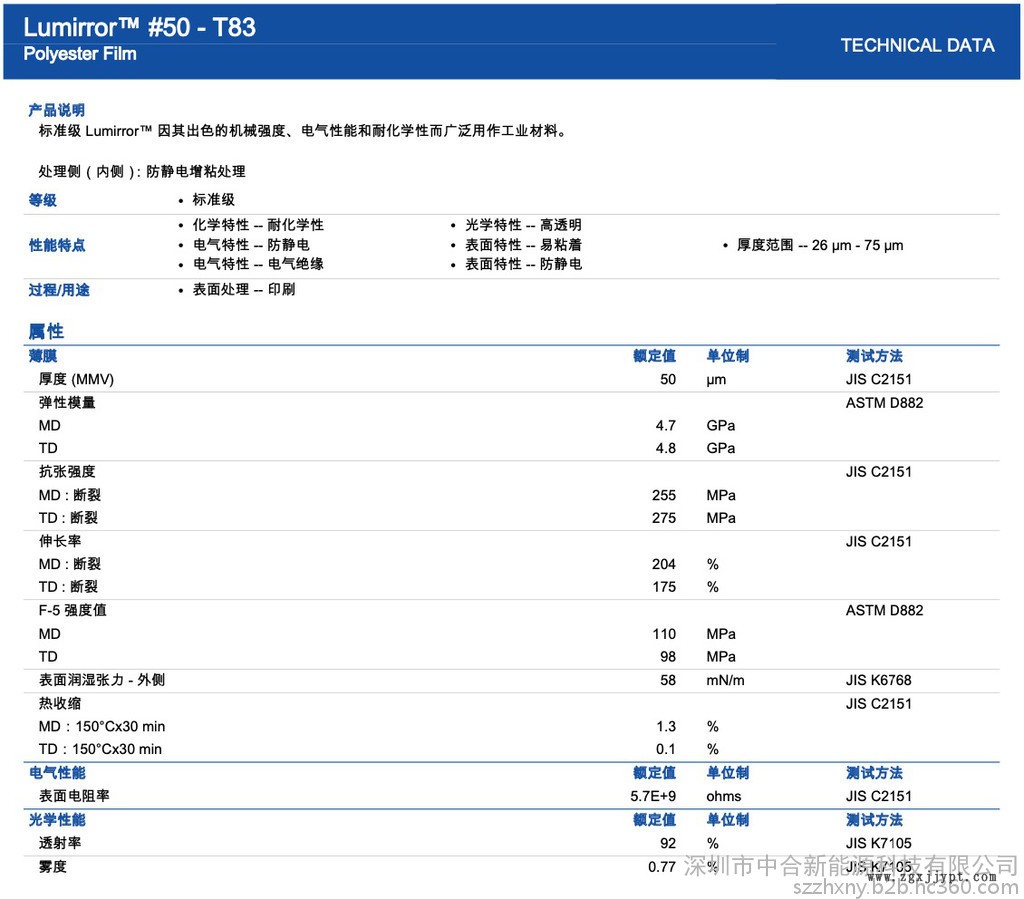Viewport: 1024px width, 899px height.
Task: Select the JIS K6768 test method text
Action: pos(878,680)
